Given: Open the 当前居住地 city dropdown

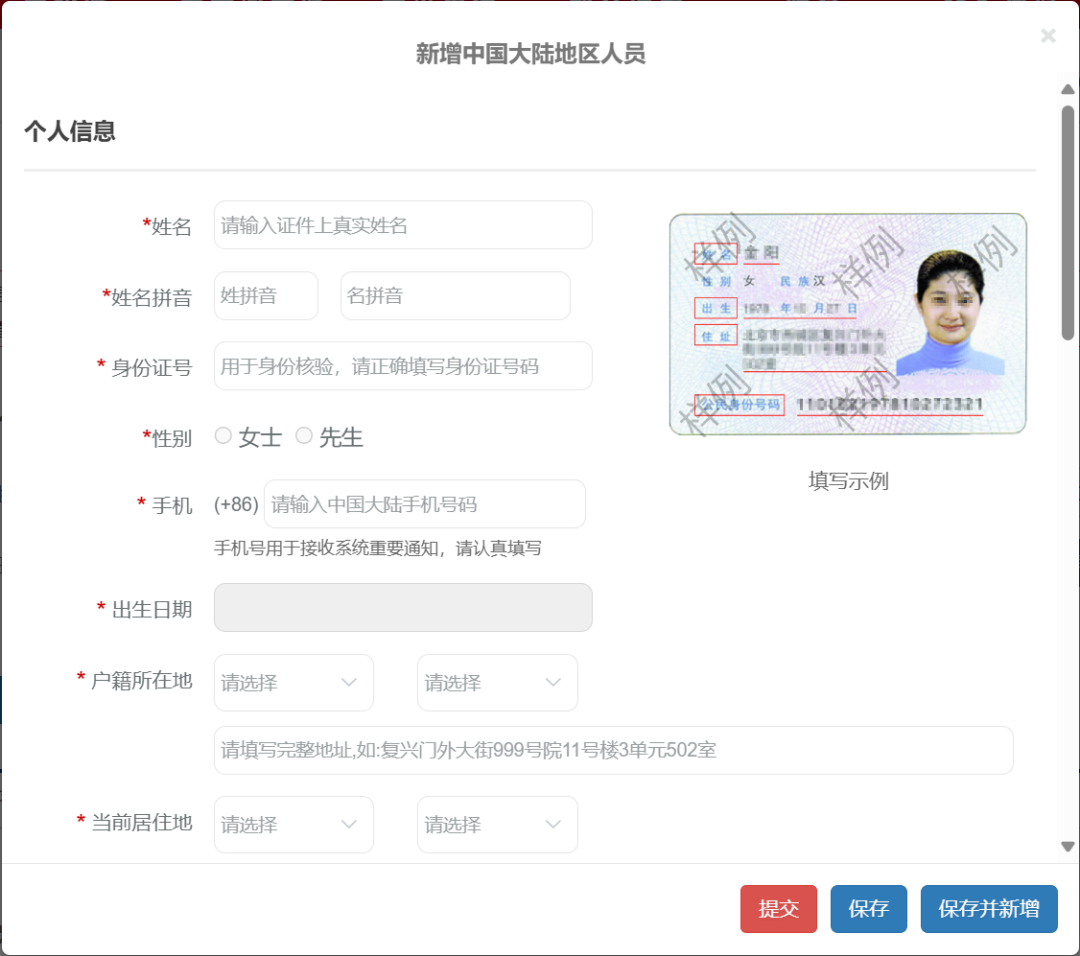Looking at the screenshot, I should click(x=497, y=824).
